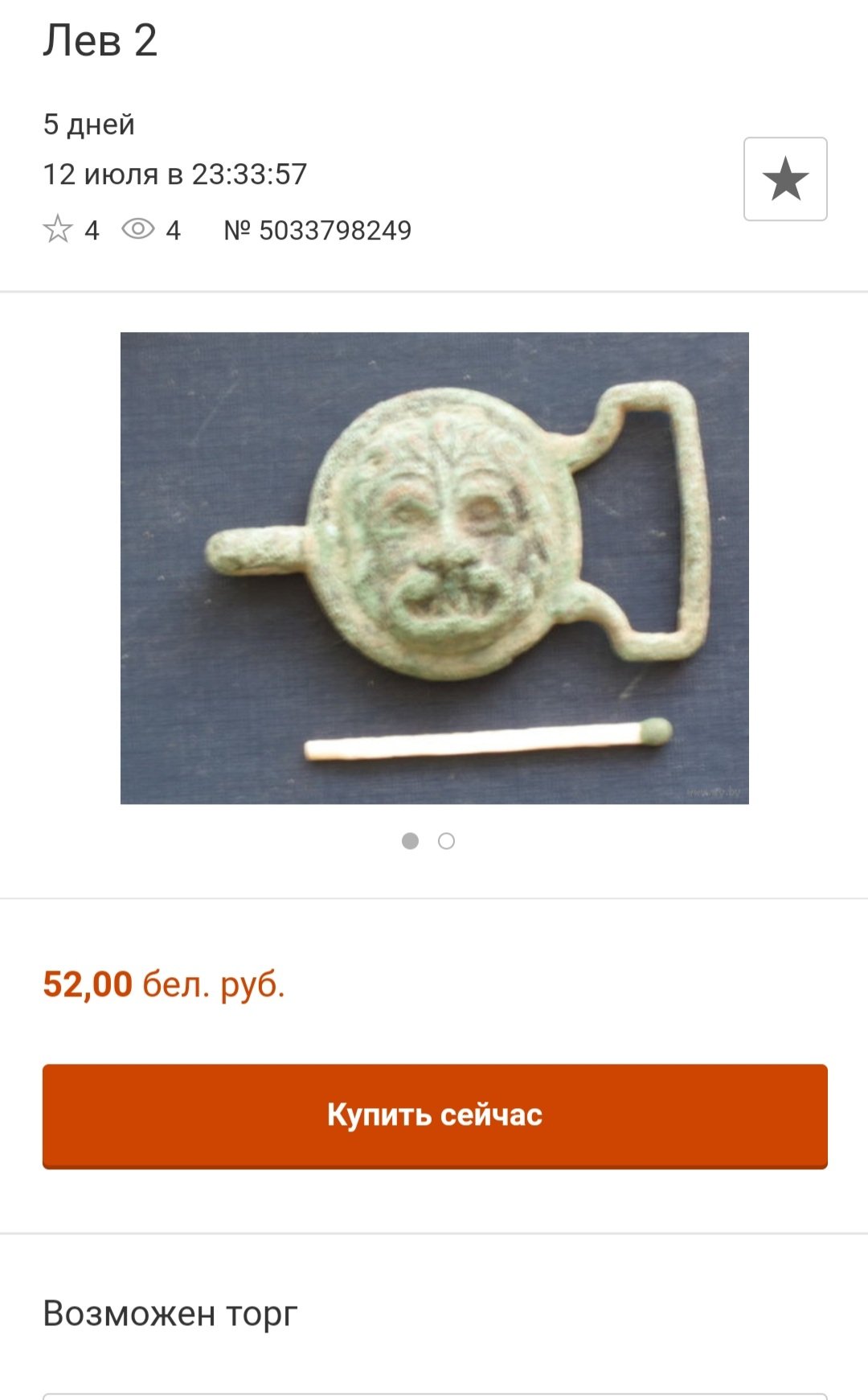Click the 52,00 бел. руб. price
Viewport: 868px width, 1400px height.
pos(164,984)
